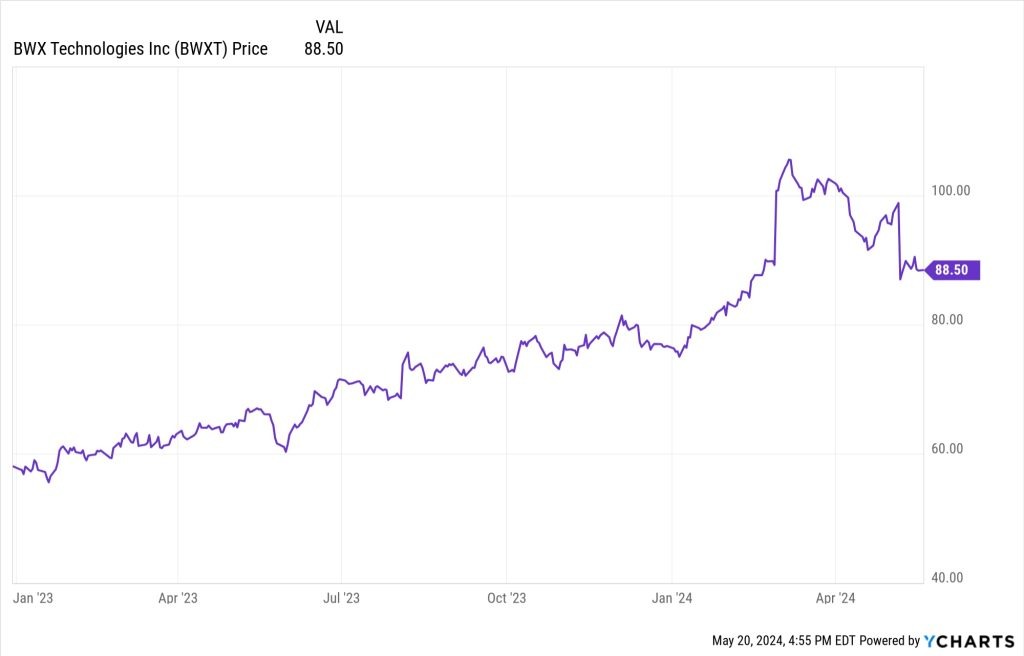Screen dimensions: 1024x656
Task: Click the Powered by text
Action: coord(890,640)
